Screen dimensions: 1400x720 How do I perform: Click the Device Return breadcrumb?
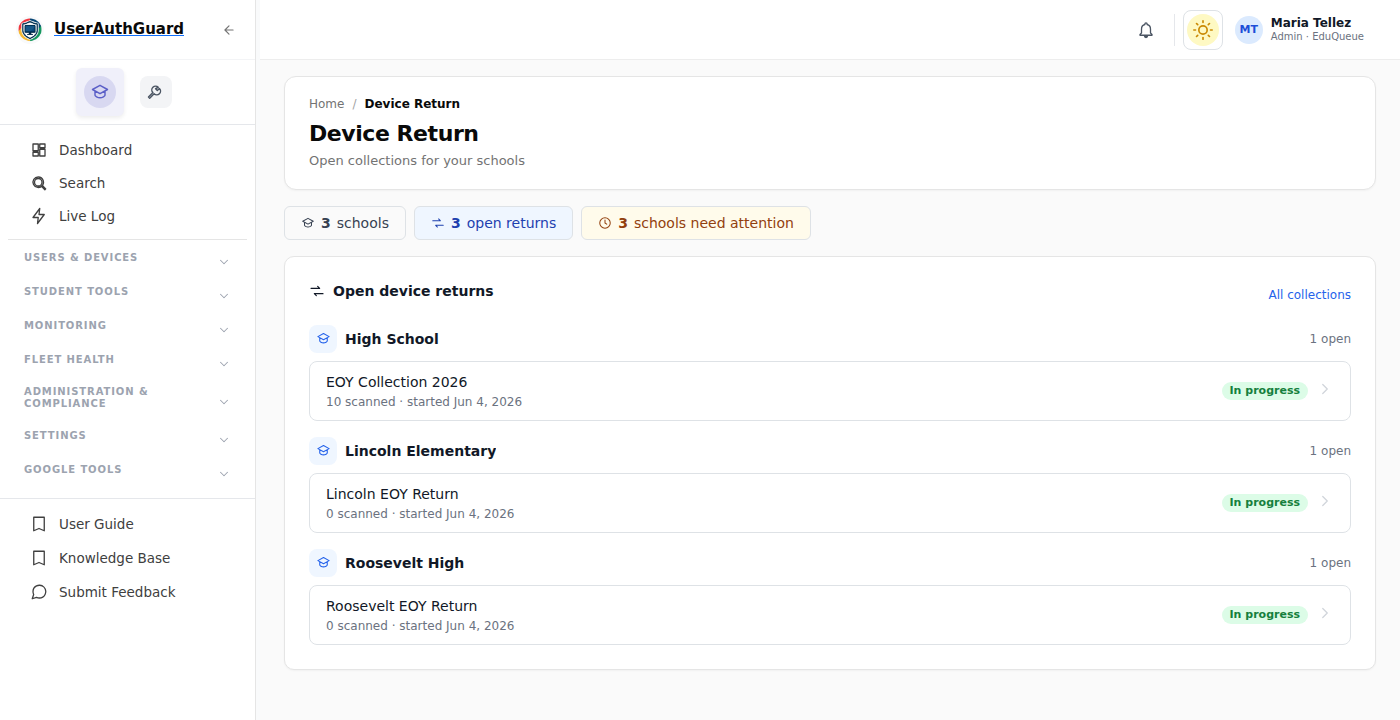[412, 104]
